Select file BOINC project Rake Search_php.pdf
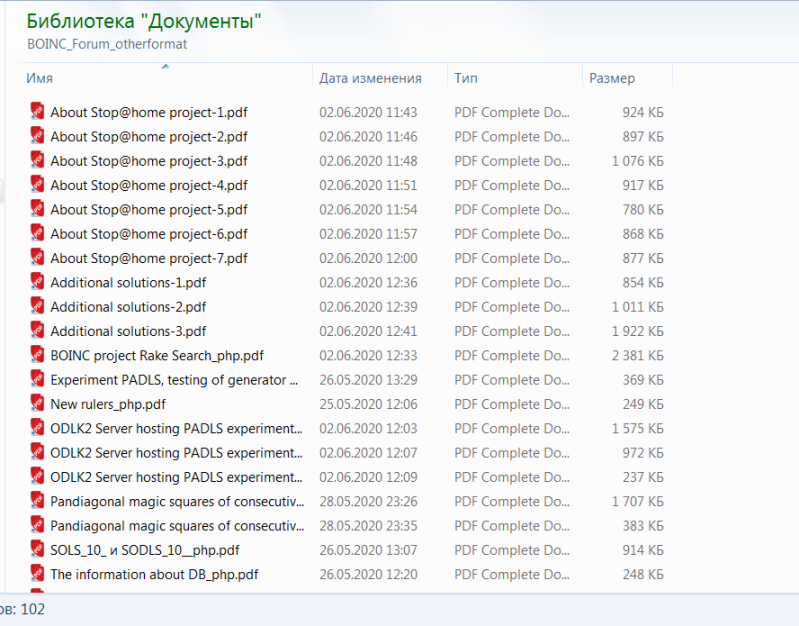The width and height of the screenshot is (799, 626). coord(157,355)
